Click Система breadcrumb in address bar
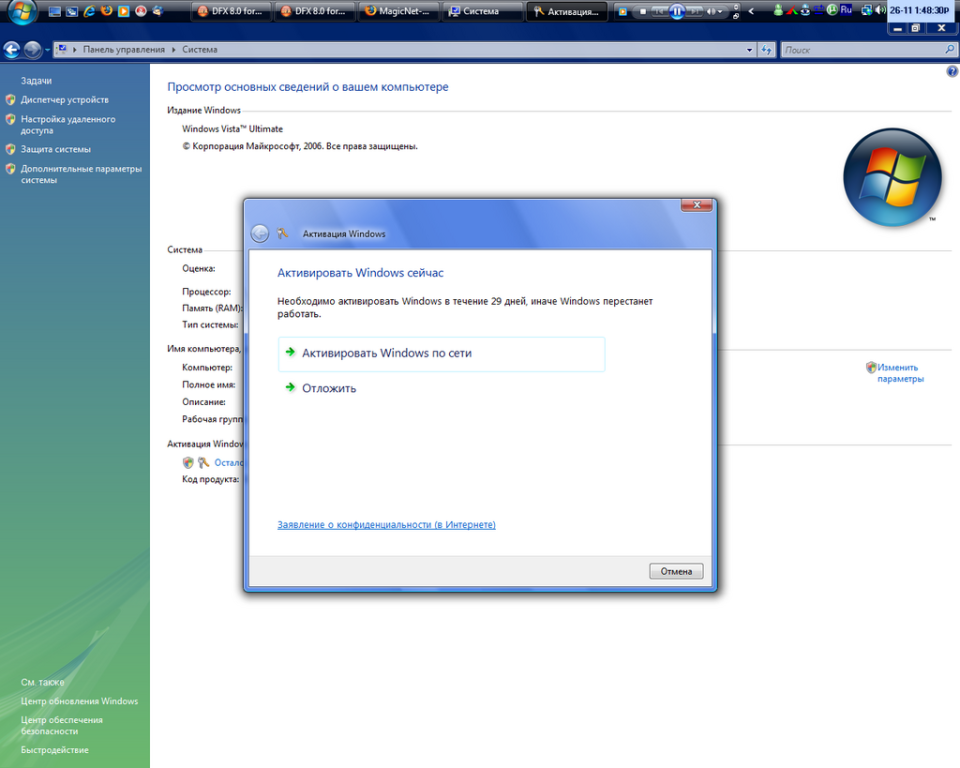This screenshot has width=960, height=768. 200,50
